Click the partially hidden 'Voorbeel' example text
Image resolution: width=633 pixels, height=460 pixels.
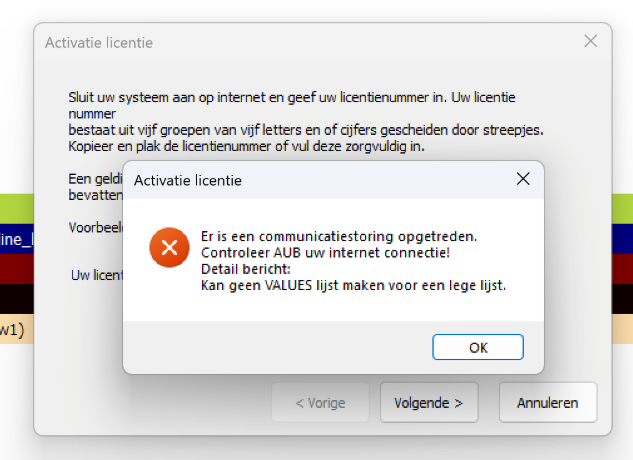click(96, 227)
